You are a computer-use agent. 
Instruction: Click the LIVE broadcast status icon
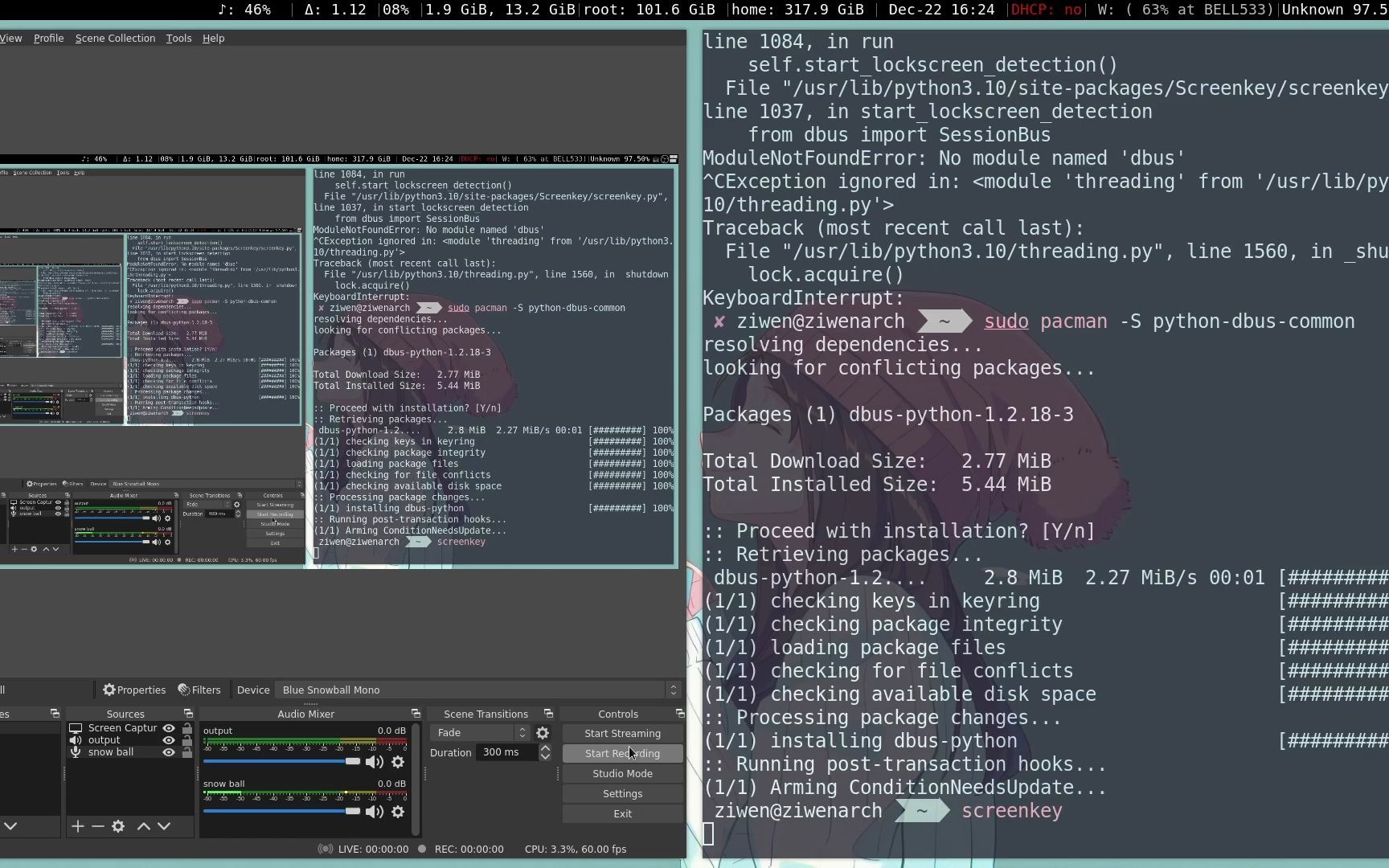[x=325, y=849]
